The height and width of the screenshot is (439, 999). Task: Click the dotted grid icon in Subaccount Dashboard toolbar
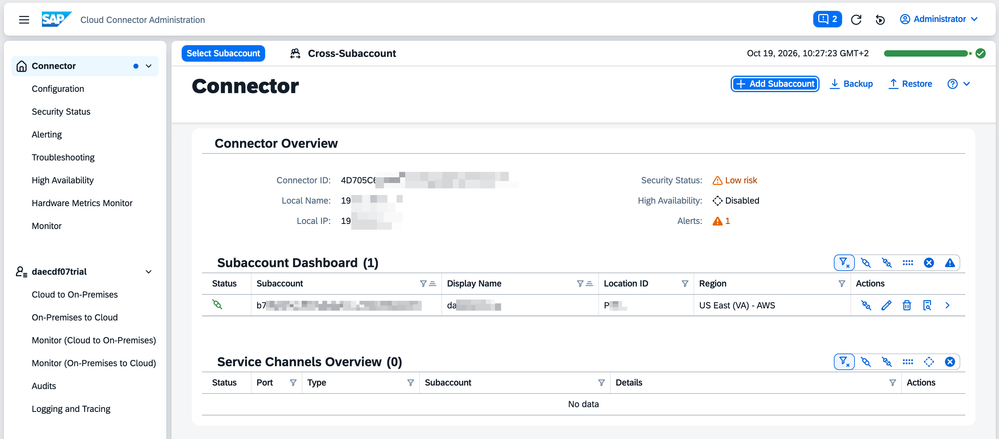click(x=908, y=262)
